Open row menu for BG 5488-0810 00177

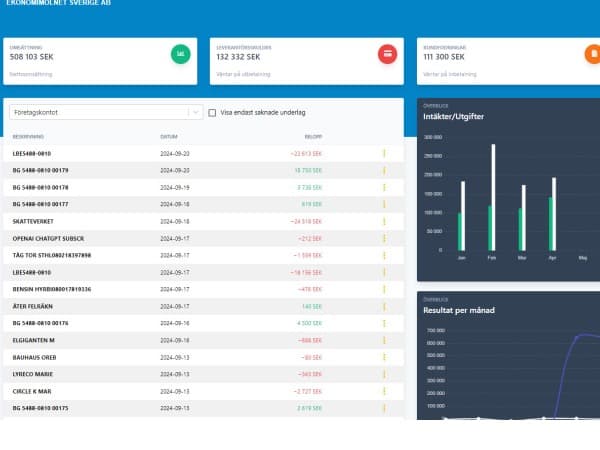coord(384,204)
